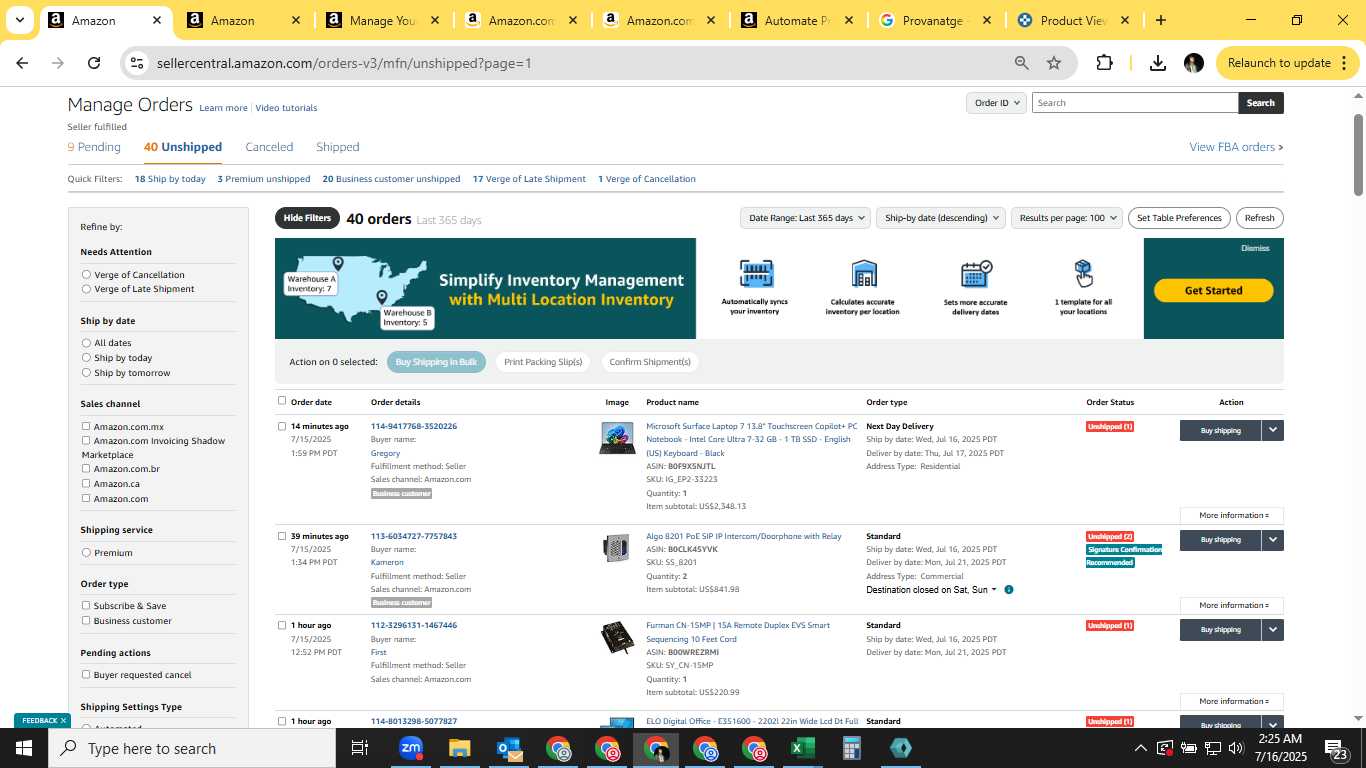Click the browser back arrow

pos(22,63)
